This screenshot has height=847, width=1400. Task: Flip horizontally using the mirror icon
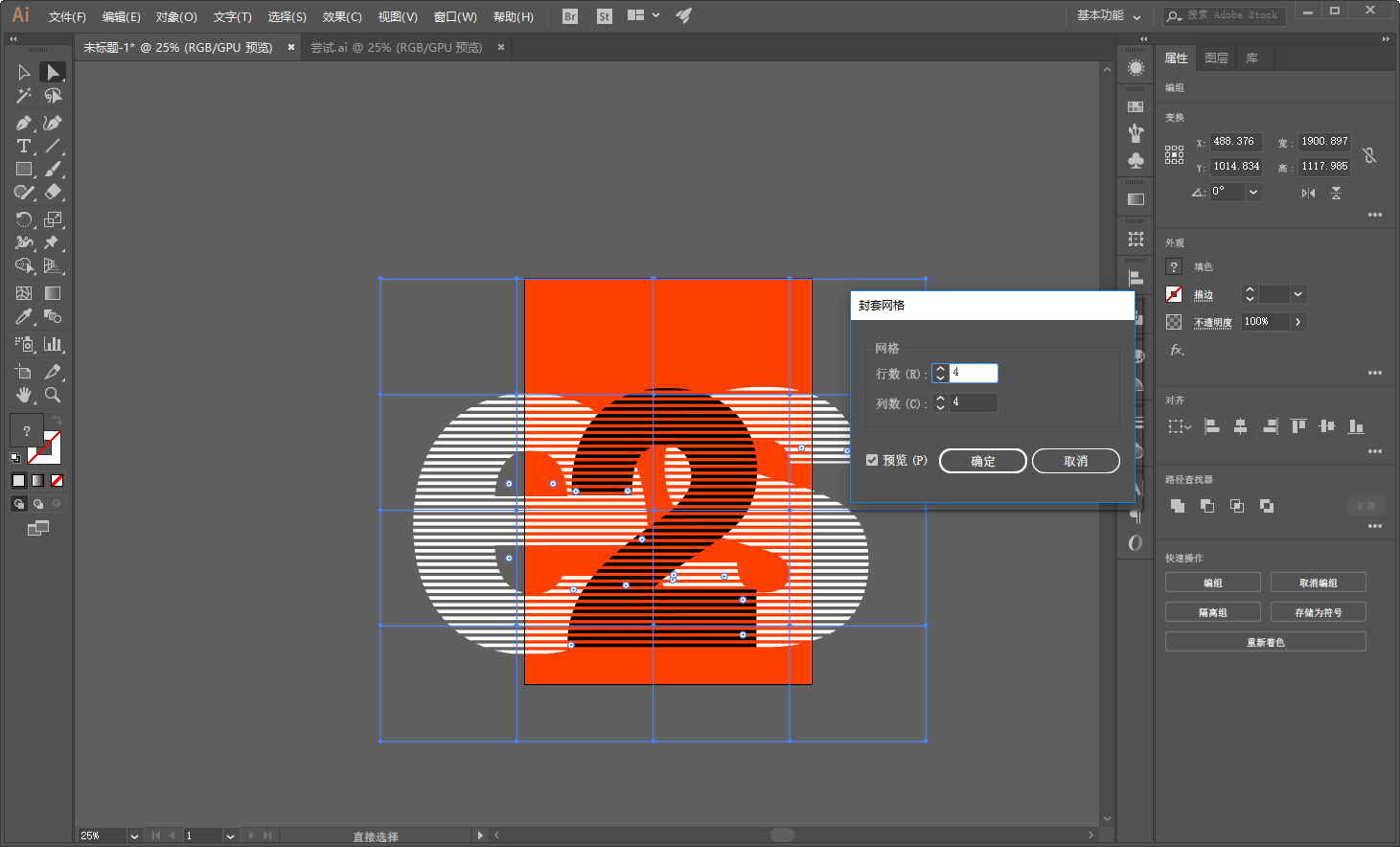1308,193
